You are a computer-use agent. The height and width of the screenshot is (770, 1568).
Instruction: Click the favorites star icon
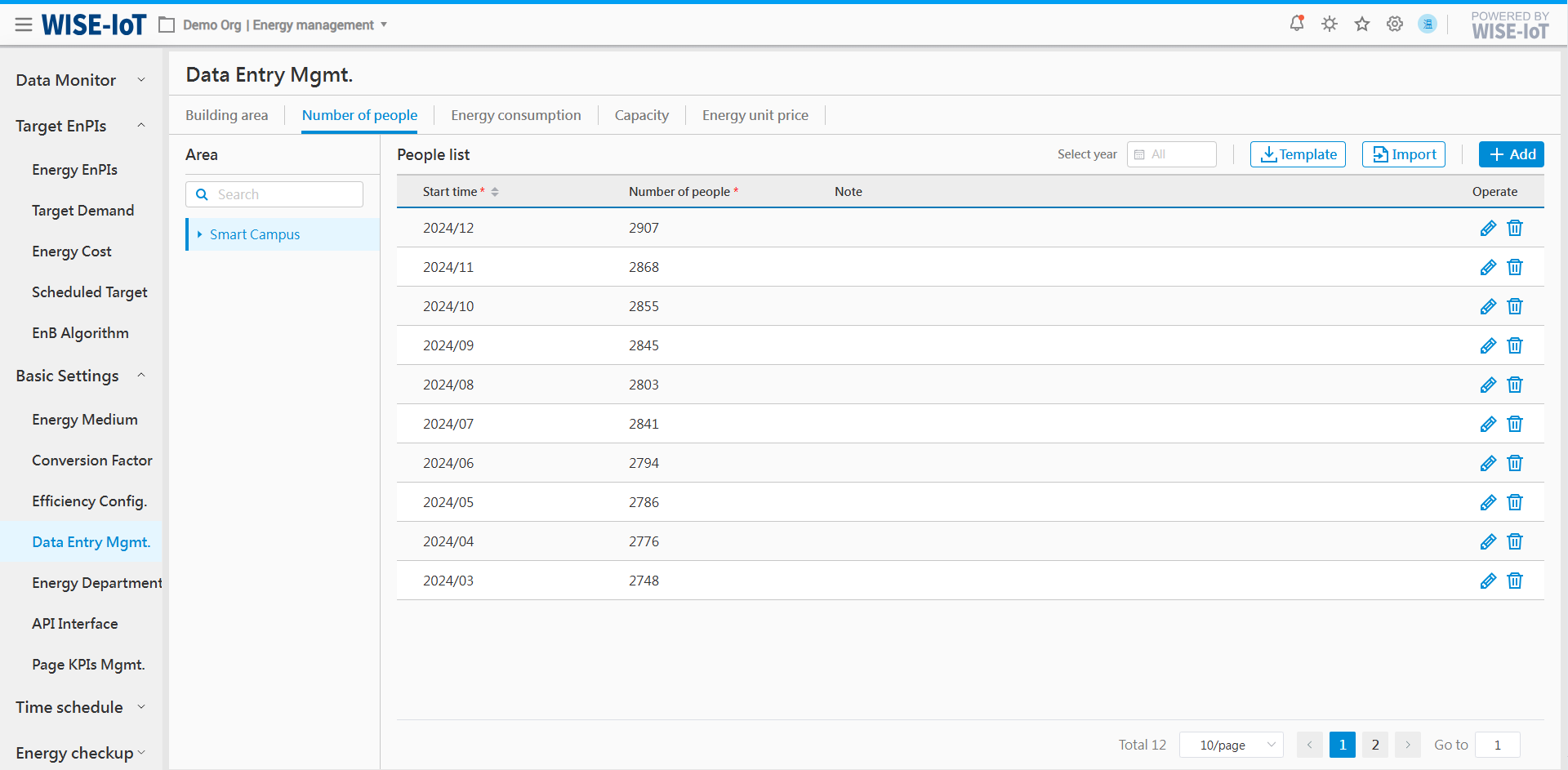pyautogui.click(x=1362, y=24)
